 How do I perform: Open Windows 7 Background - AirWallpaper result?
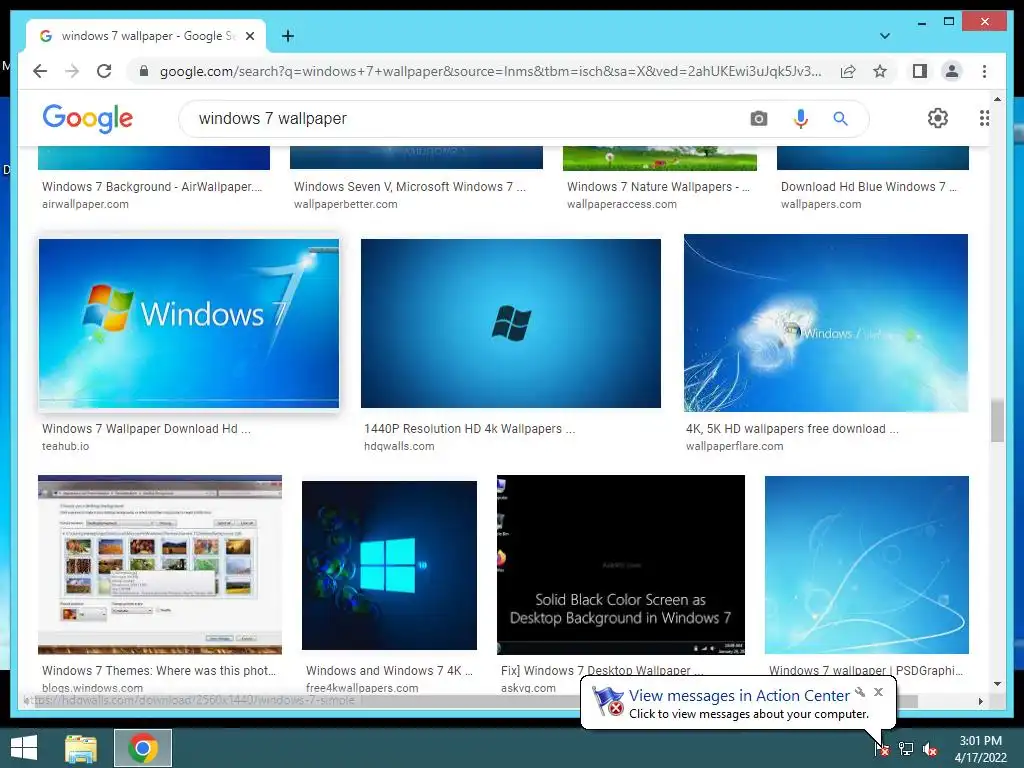152,187
